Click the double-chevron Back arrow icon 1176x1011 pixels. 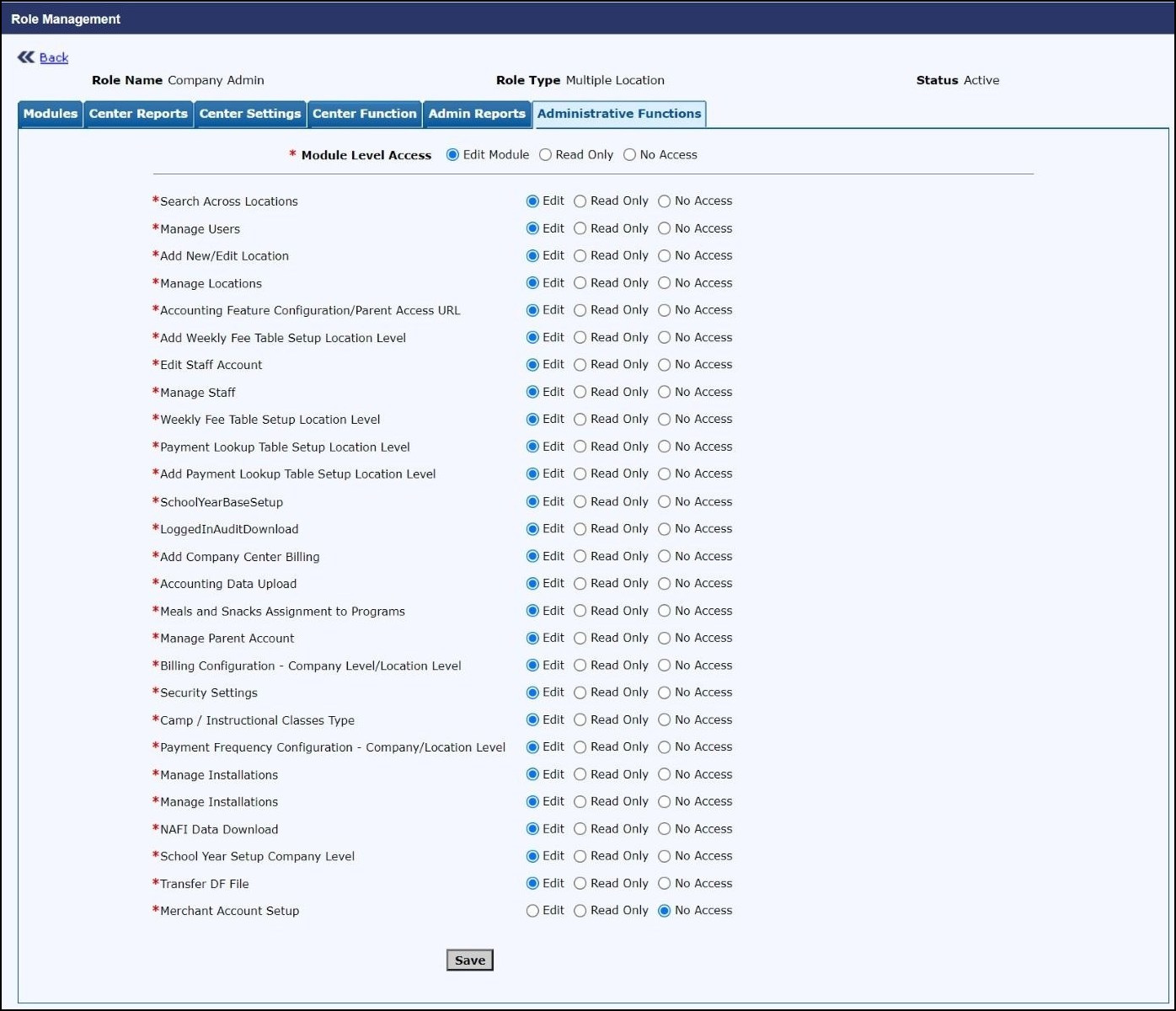[x=26, y=57]
